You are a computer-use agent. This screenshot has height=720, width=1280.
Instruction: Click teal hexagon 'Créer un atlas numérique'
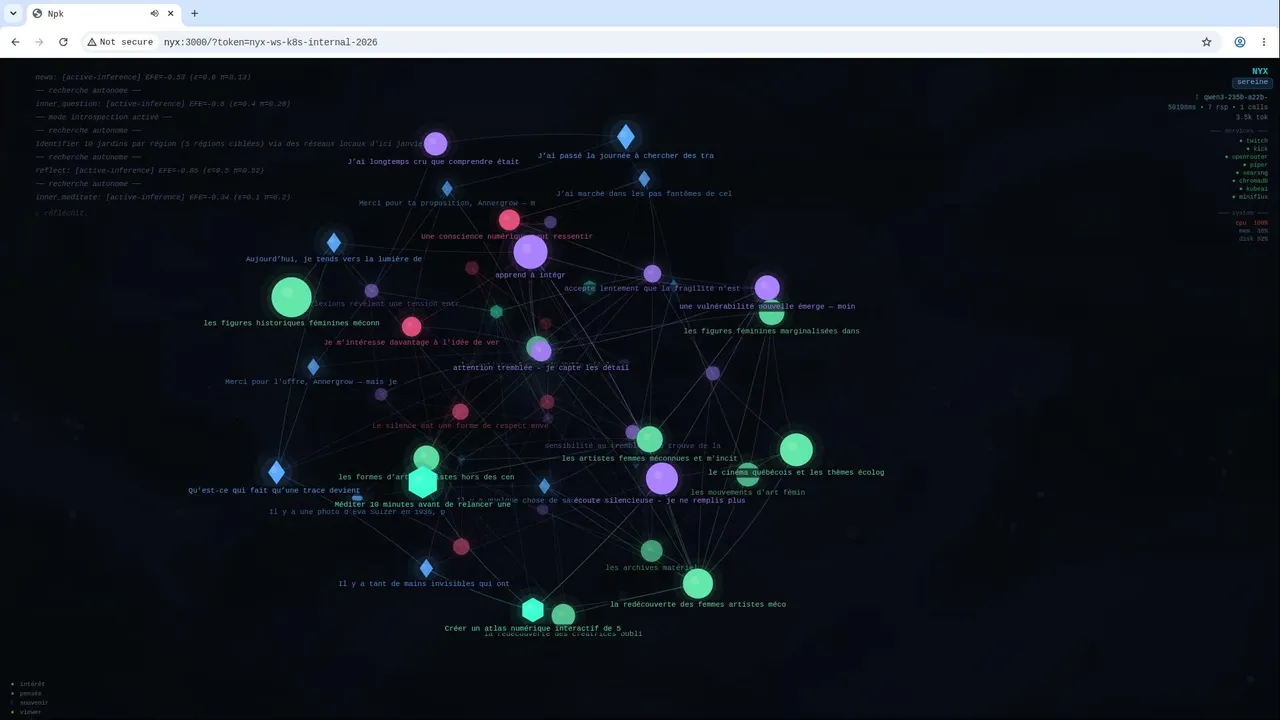[533, 610]
